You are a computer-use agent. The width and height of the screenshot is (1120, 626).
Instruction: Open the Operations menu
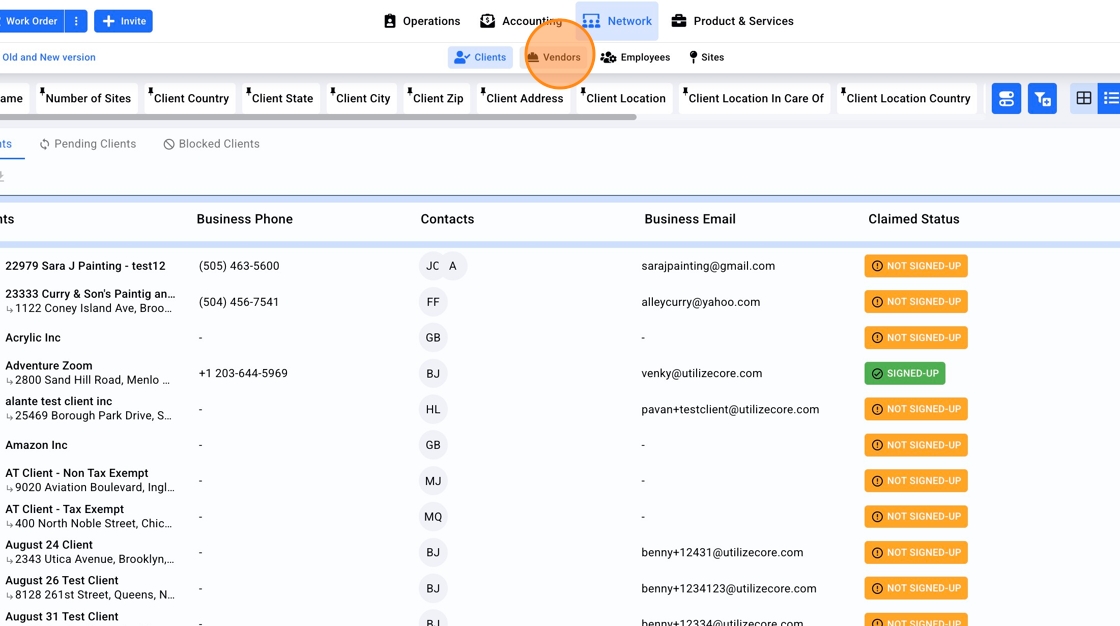click(422, 21)
